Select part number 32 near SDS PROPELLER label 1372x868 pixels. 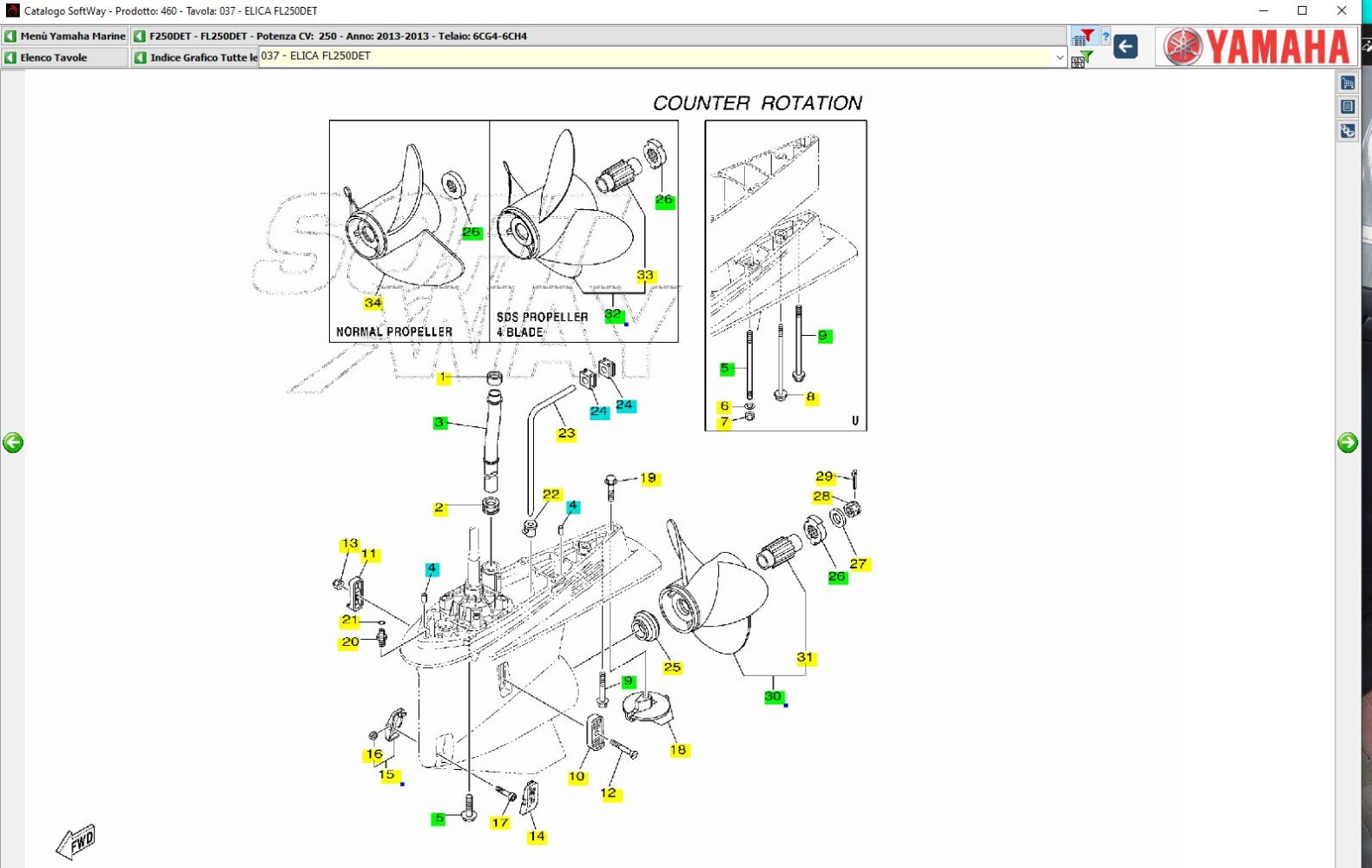click(614, 314)
